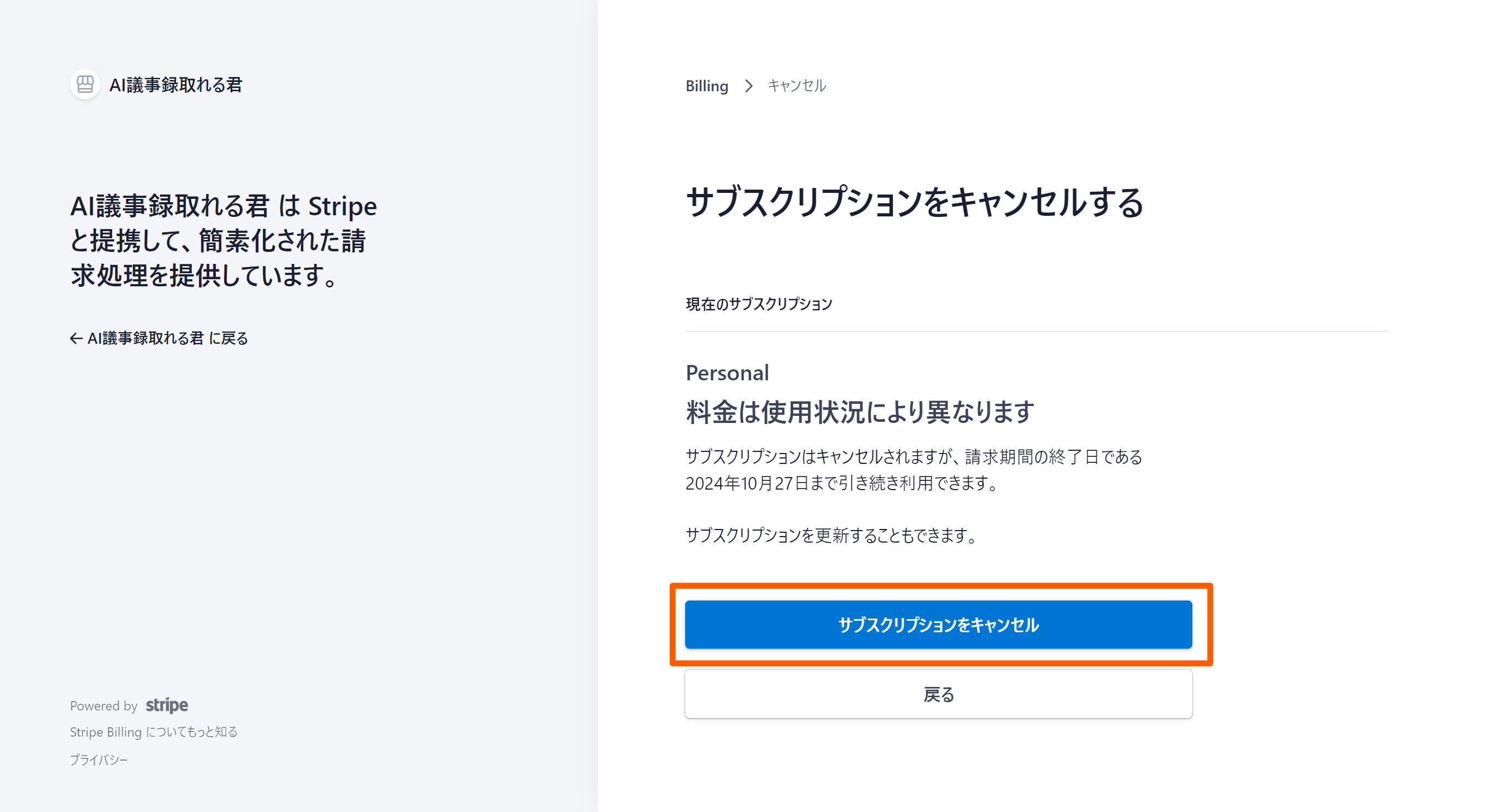
Task: Select the Personal plan name
Action: [x=727, y=373]
